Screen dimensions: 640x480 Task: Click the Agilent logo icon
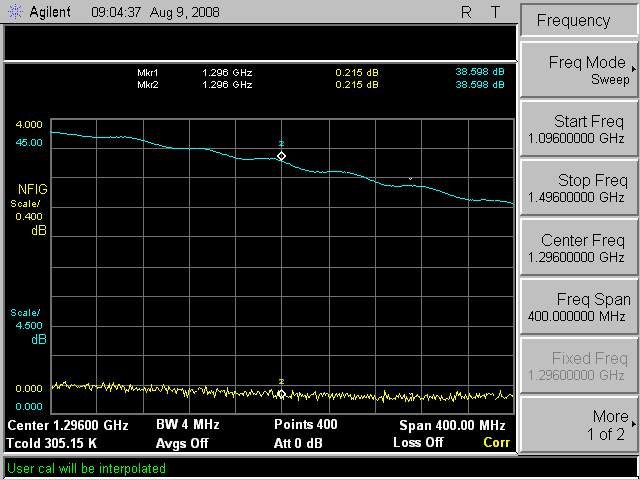[x=16, y=12]
